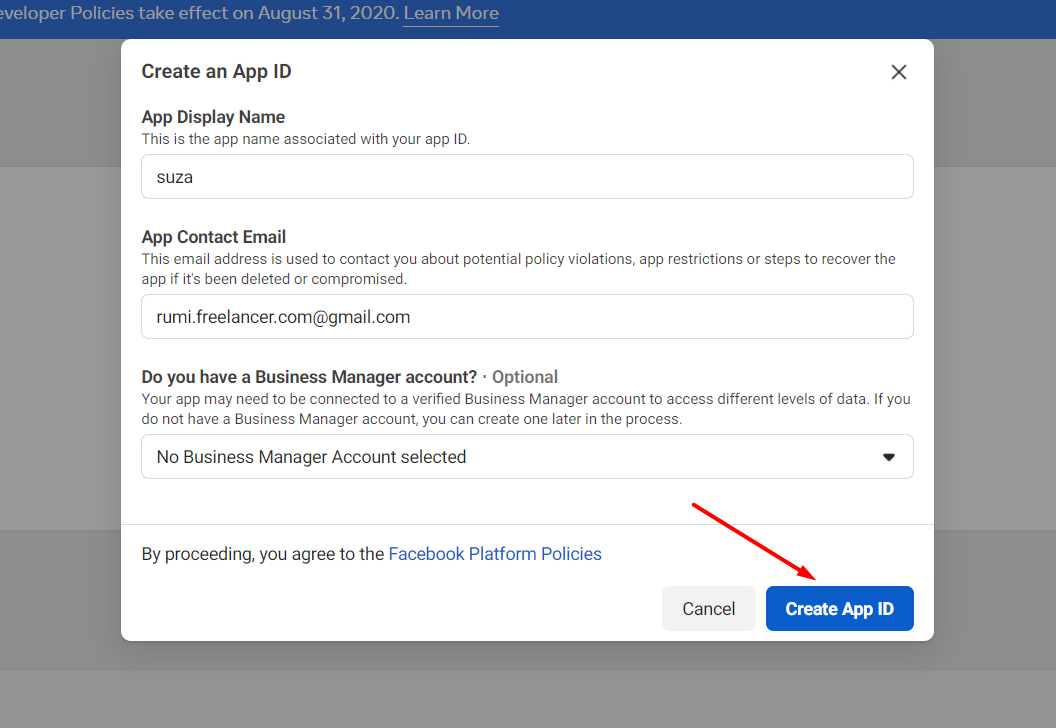
Task: Click the 'App Display Name' label
Action: tap(213, 117)
